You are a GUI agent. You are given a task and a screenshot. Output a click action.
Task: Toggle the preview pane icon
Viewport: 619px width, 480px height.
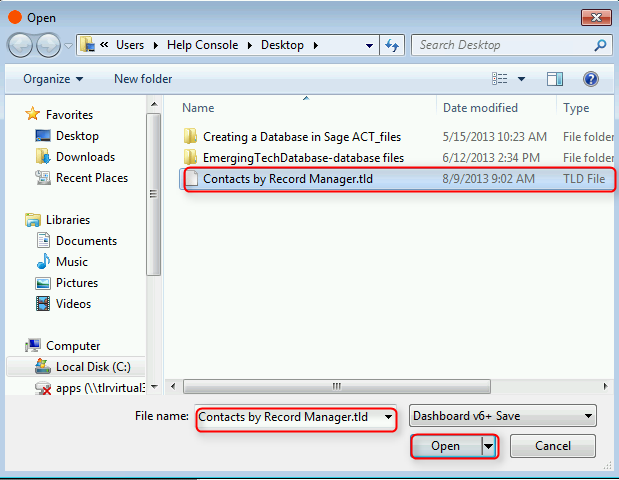555,79
